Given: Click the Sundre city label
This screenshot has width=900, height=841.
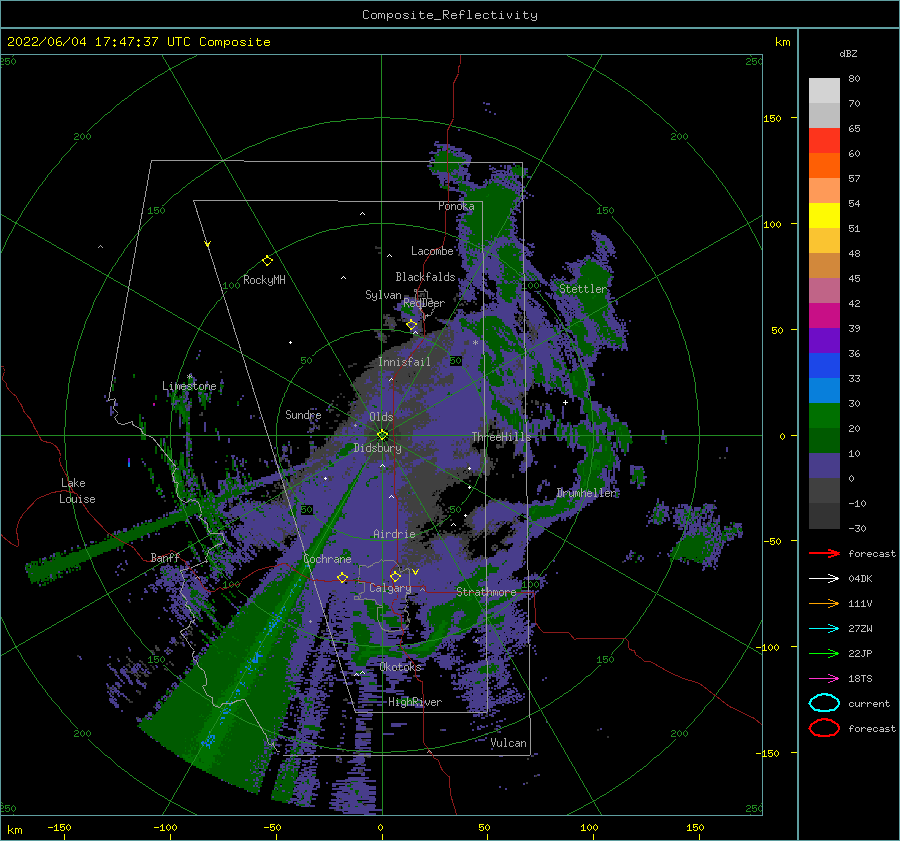Looking at the screenshot, I should (303, 414).
